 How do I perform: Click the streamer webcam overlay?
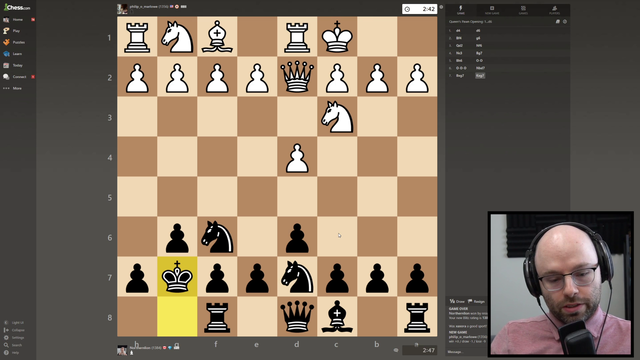561,284
